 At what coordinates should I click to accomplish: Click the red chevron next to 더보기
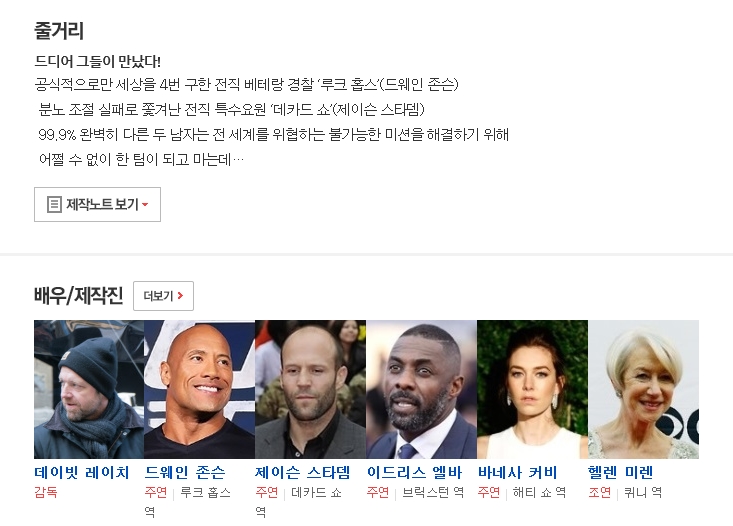click(x=180, y=296)
